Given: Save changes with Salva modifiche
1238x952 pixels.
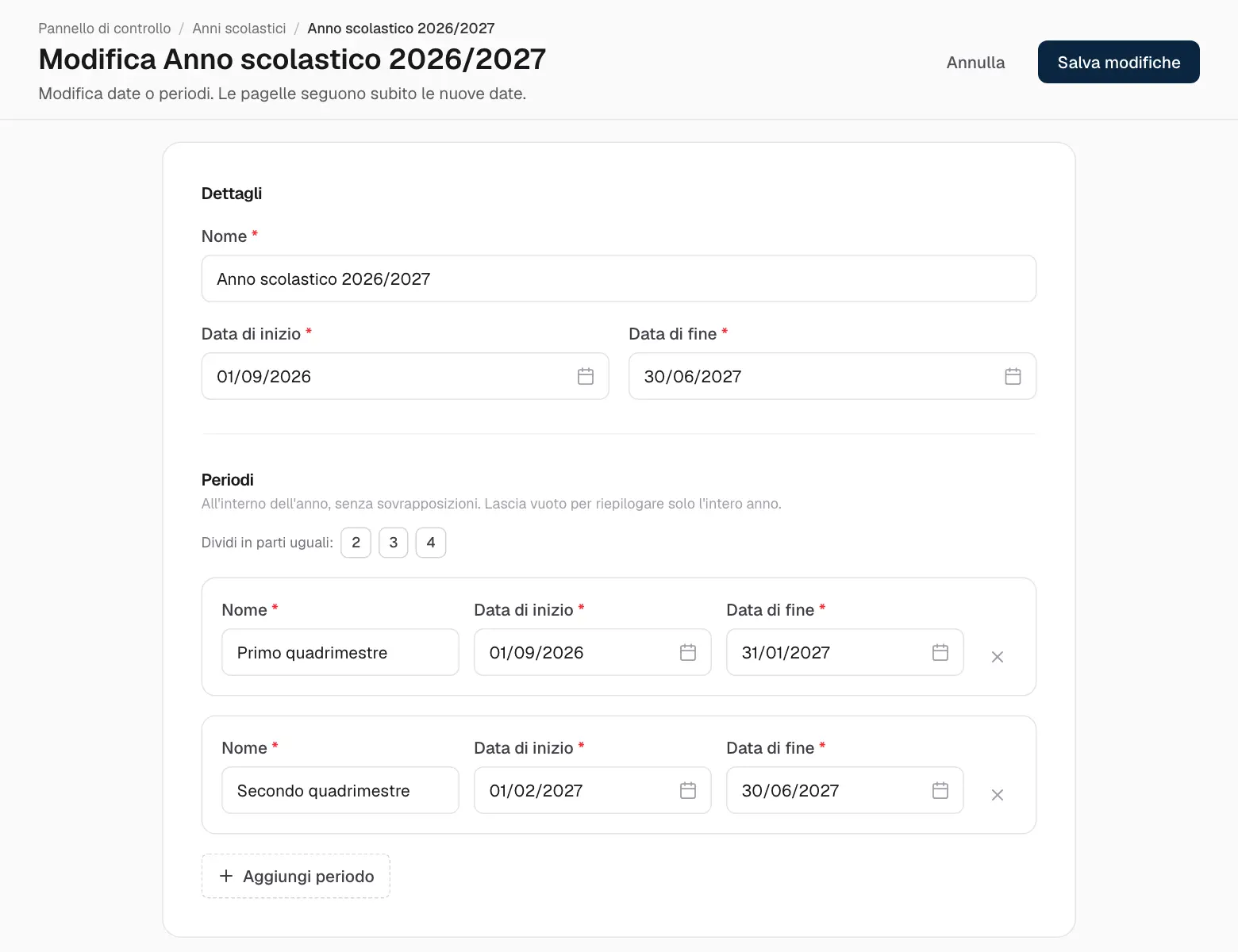Looking at the screenshot, I should pos(1119,62).
